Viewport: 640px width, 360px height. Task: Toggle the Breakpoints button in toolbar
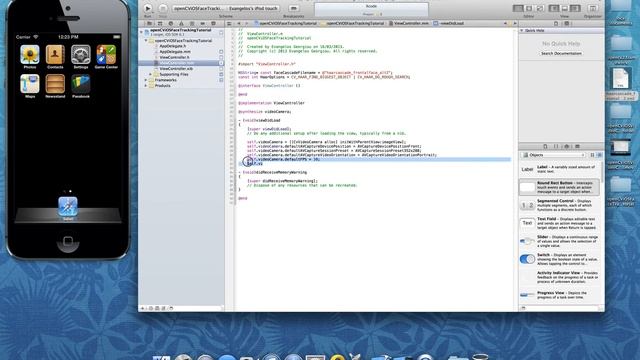293,8
